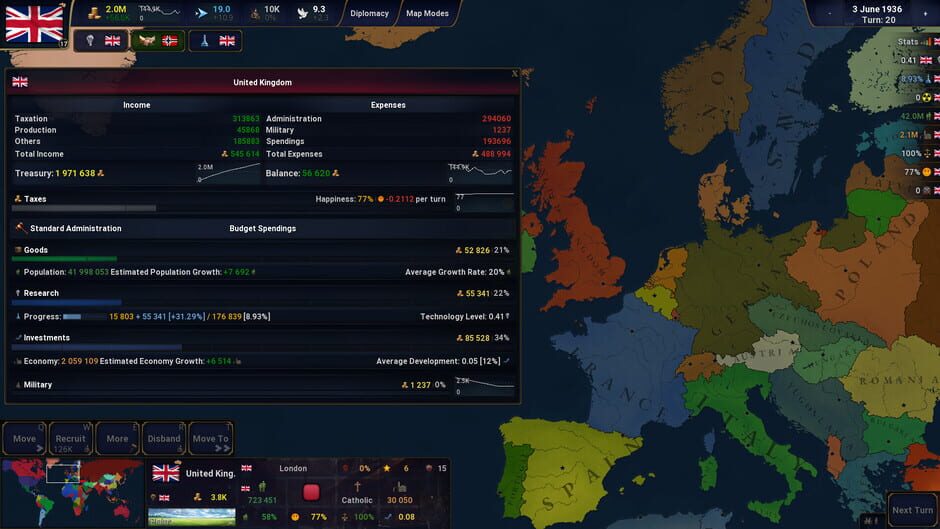Click the Plains terrain thumbnail
Screen dimensions: 940x529
click(x=192, y=517)
